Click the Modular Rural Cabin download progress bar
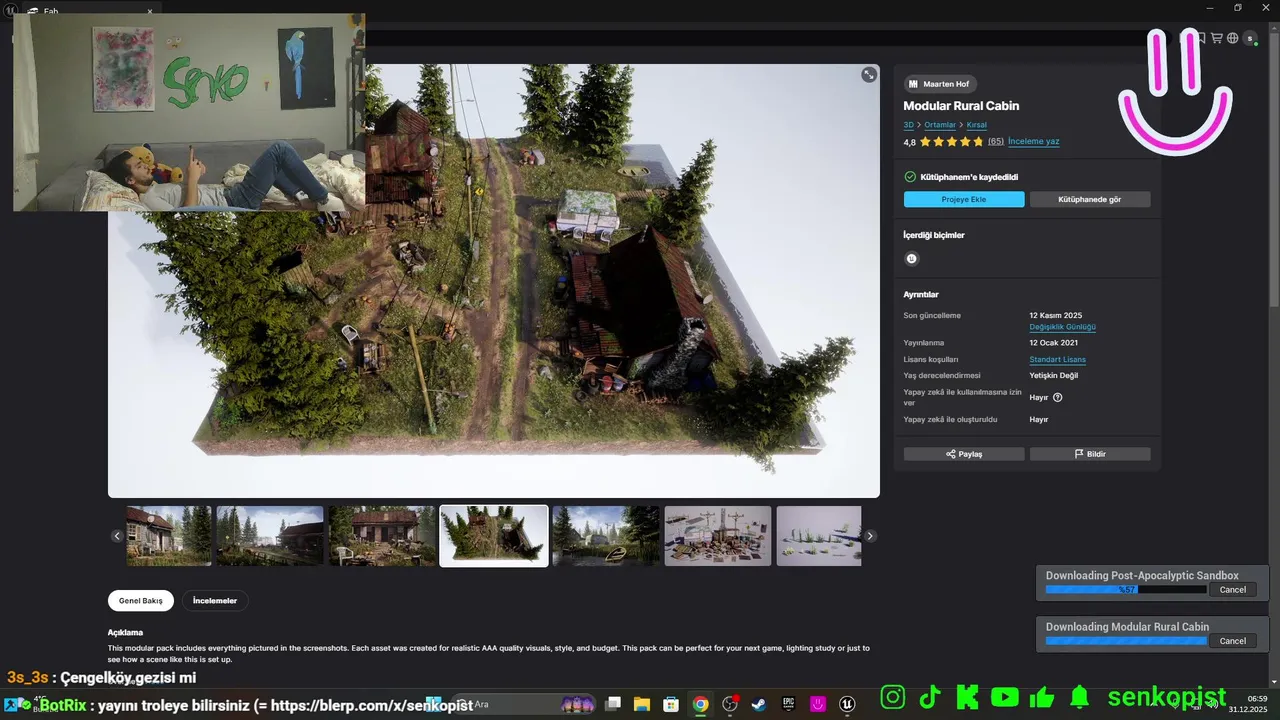Screen dimensions: 1280x720 tap(1126, 641)
